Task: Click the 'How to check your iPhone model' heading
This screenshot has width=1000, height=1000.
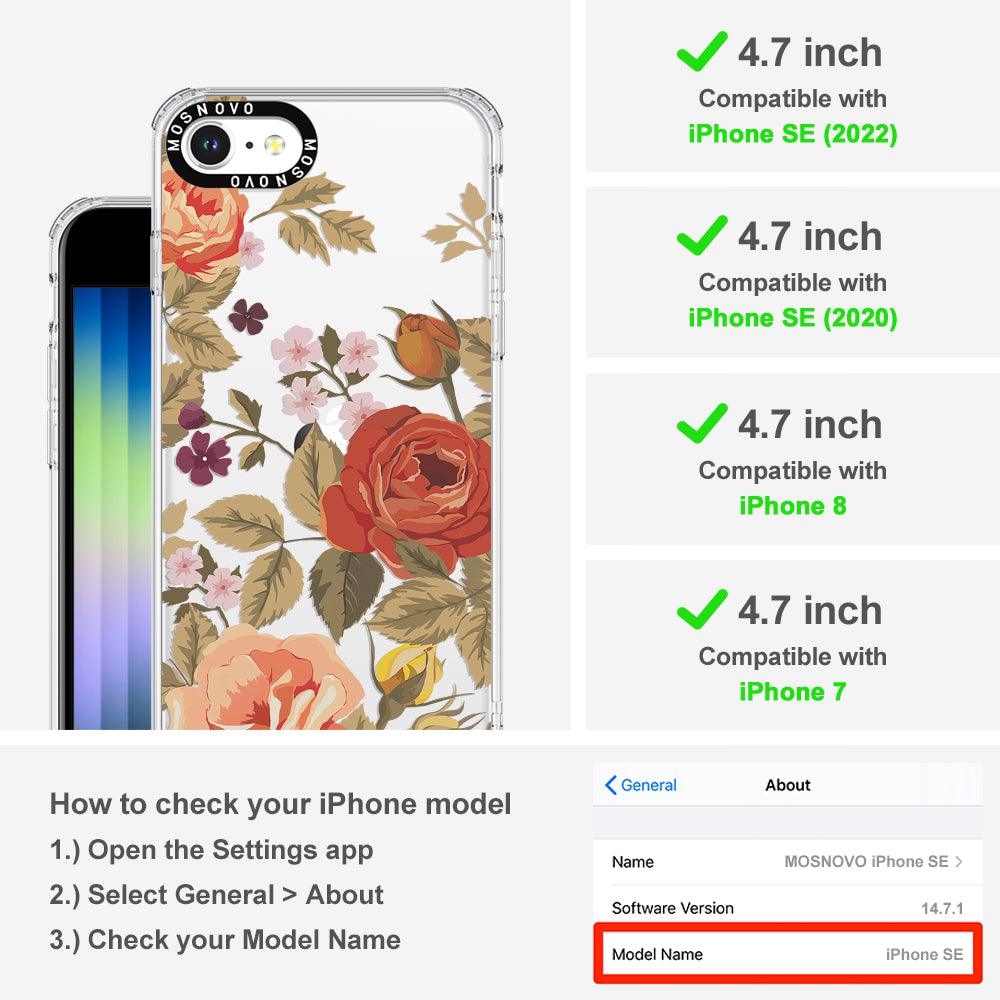Action: point(281,804)
